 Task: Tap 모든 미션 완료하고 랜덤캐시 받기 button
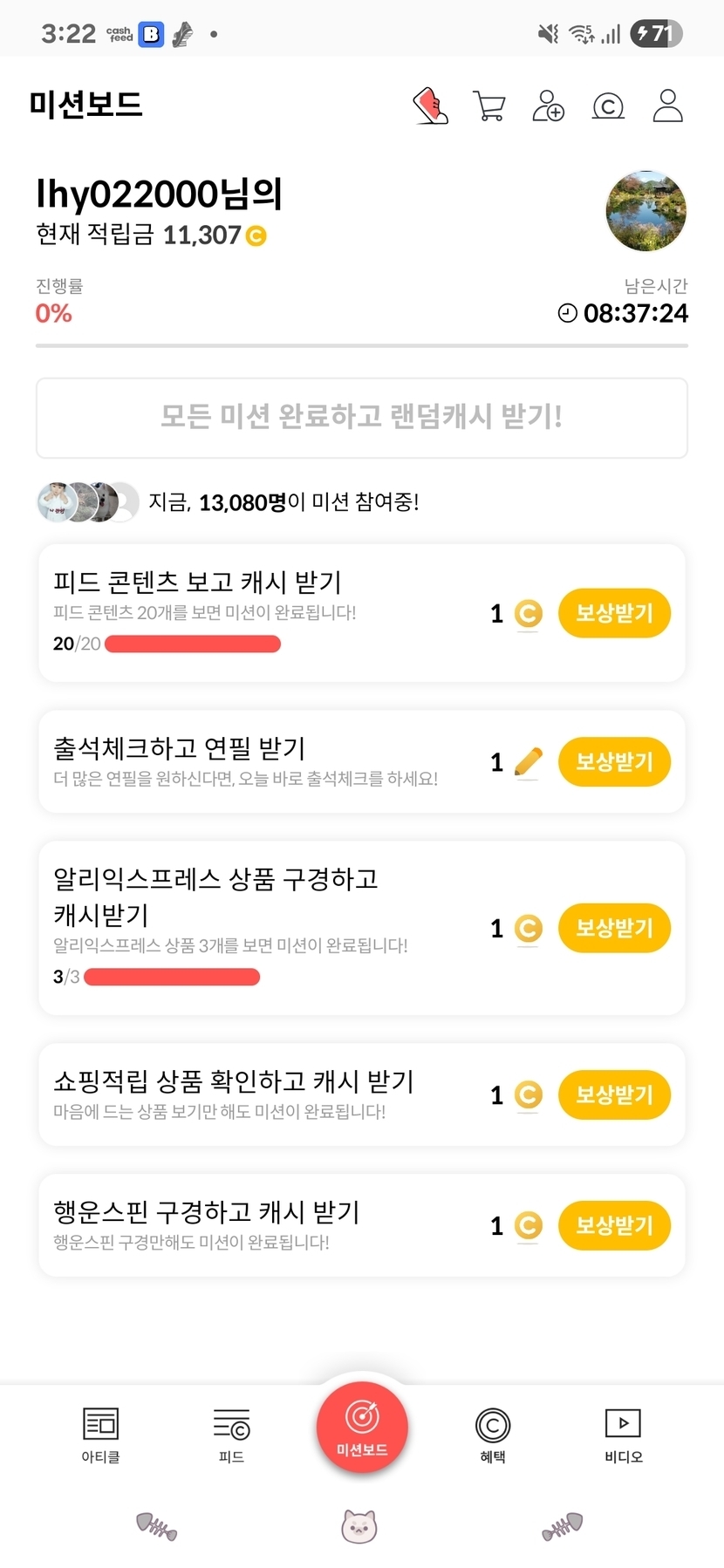[362, 418]
